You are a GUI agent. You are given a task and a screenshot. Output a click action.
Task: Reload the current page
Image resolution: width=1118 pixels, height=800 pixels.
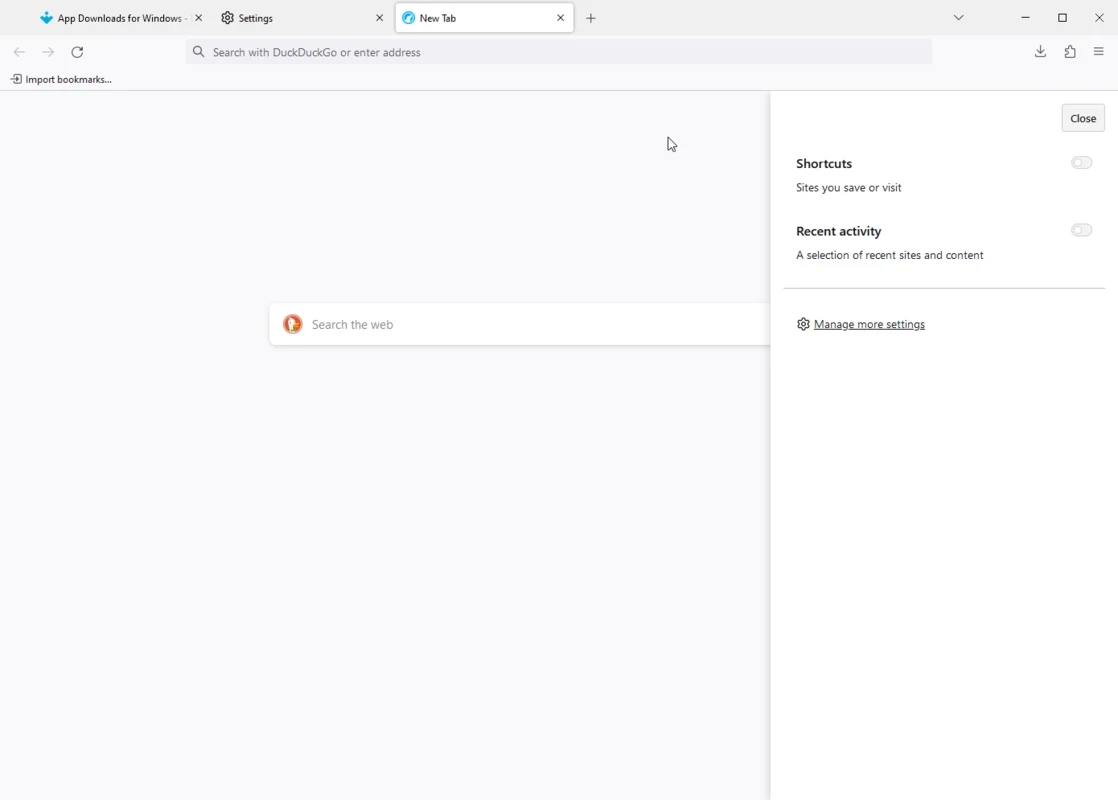tap(77, 52)
